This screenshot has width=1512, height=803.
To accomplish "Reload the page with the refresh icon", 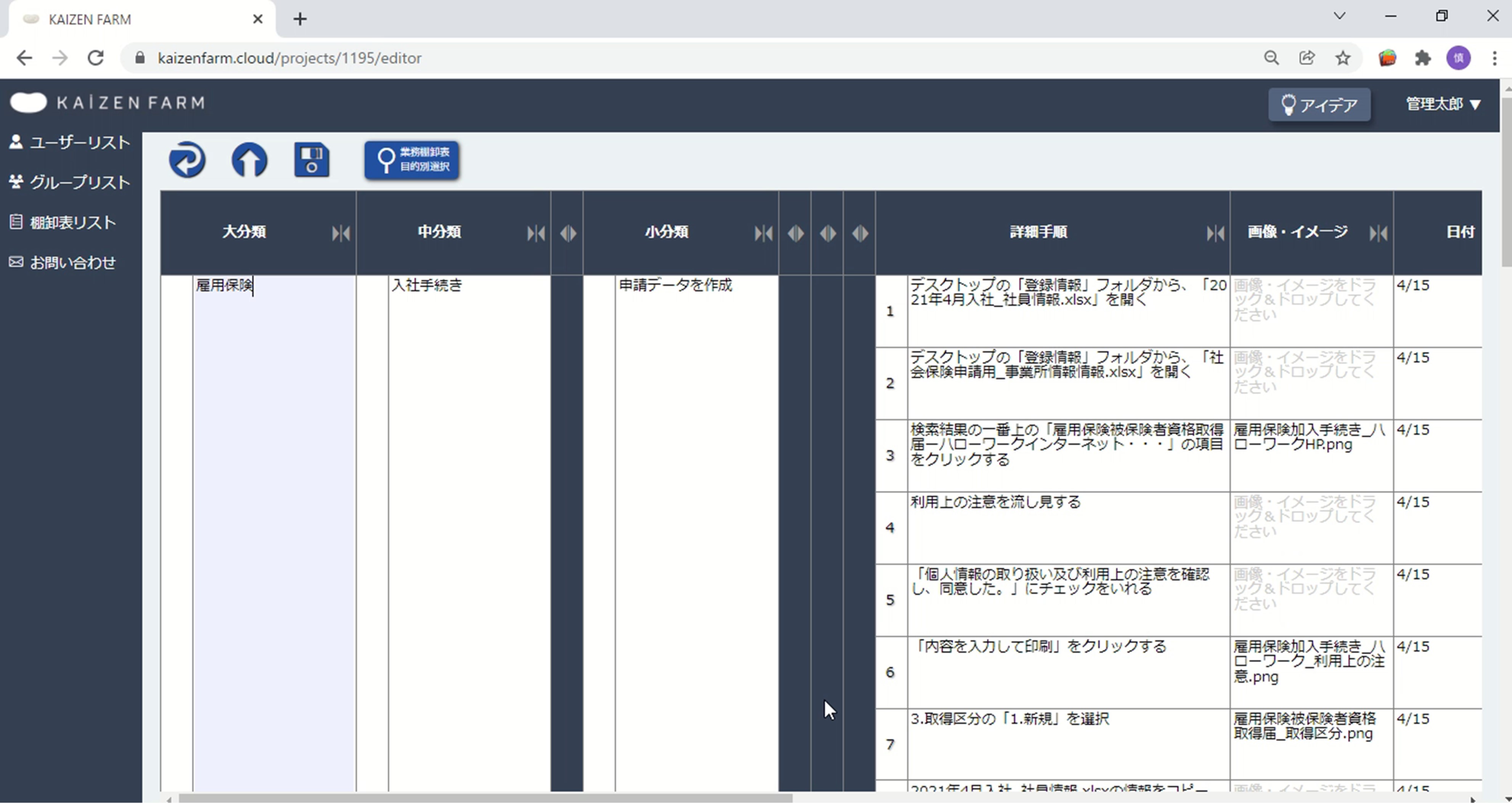I will [x=96, y=58].
